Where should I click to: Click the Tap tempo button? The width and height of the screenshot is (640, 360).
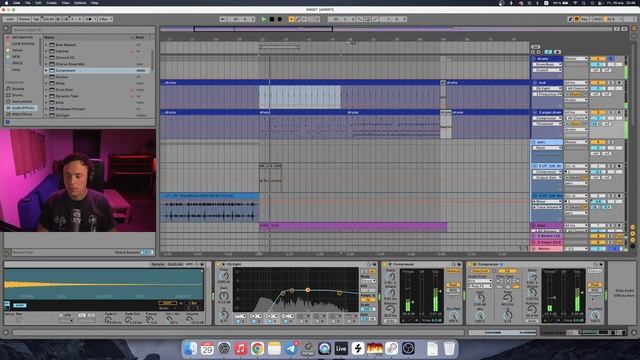[36, 19]
